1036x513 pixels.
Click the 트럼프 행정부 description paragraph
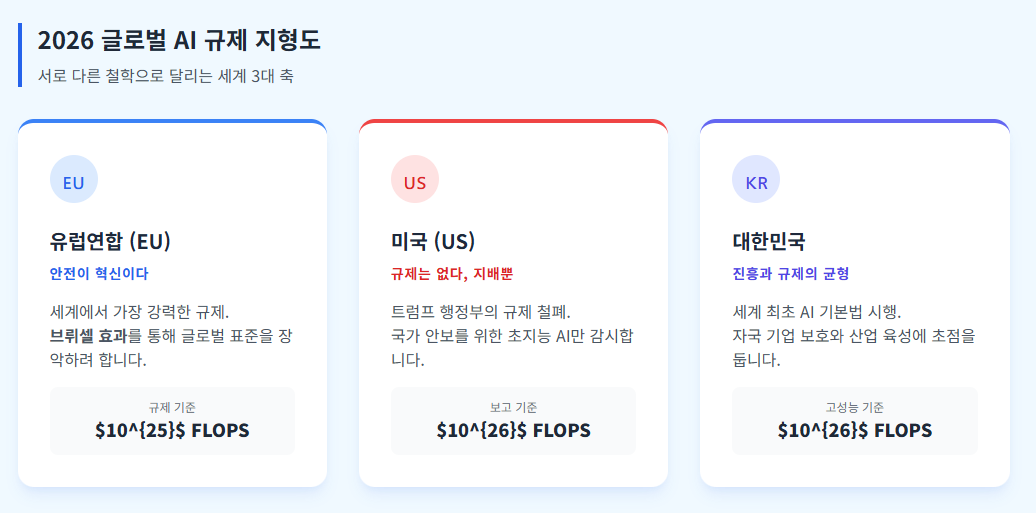tap(513, 336)
